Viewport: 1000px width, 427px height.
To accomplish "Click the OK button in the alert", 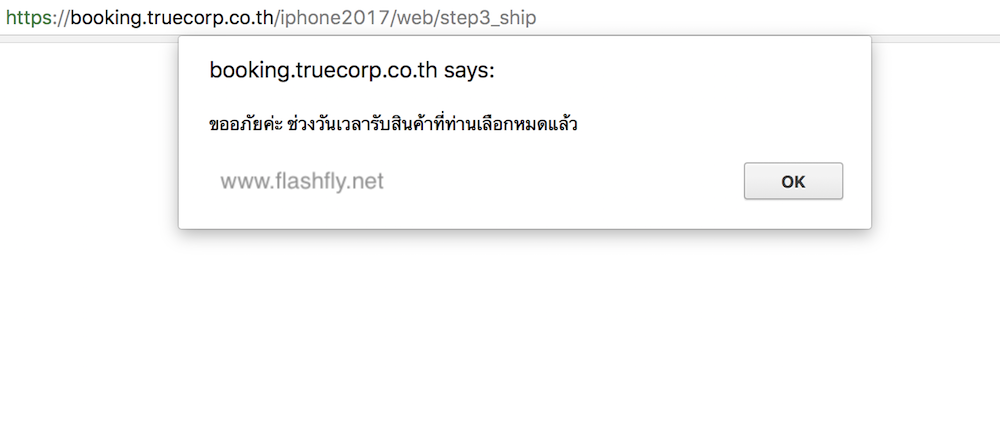I will (x=793, y=181).
